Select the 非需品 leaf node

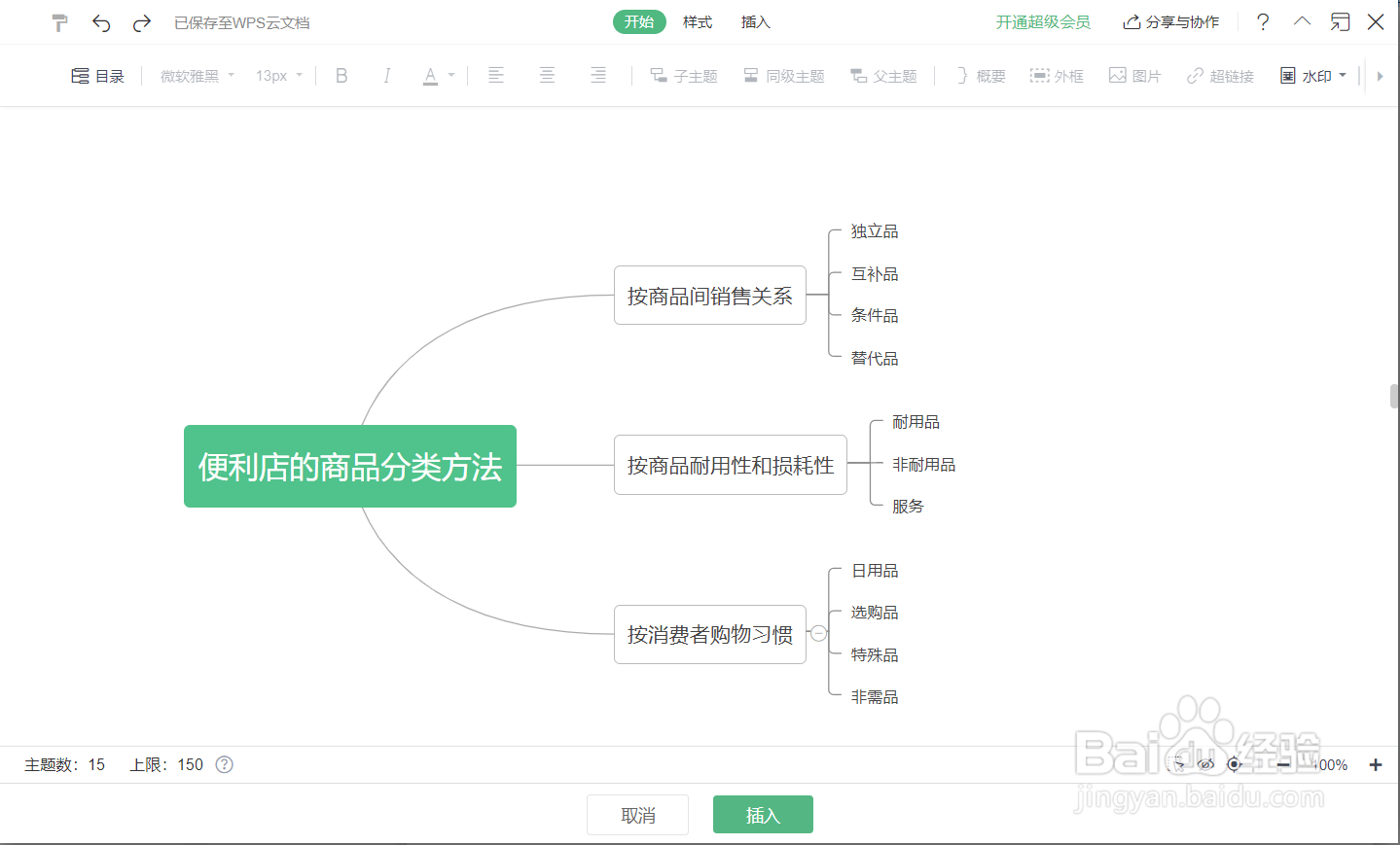tap(875, 697)
